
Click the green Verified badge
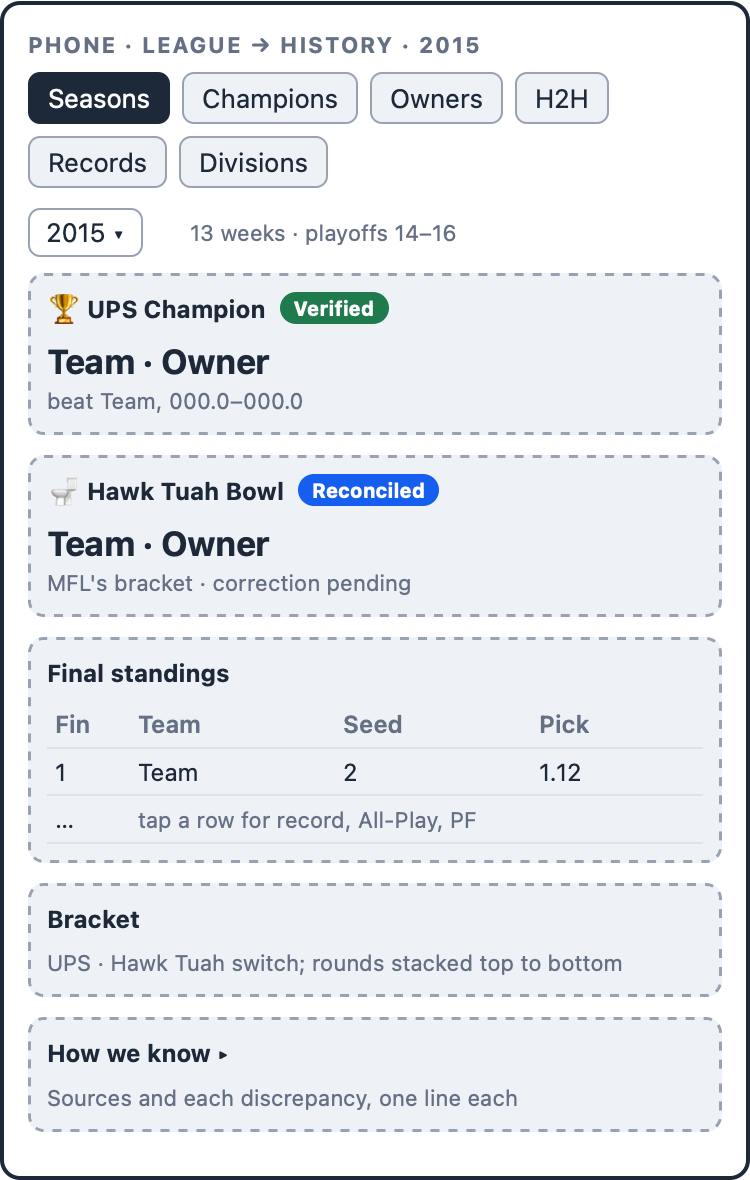point(334,308)
